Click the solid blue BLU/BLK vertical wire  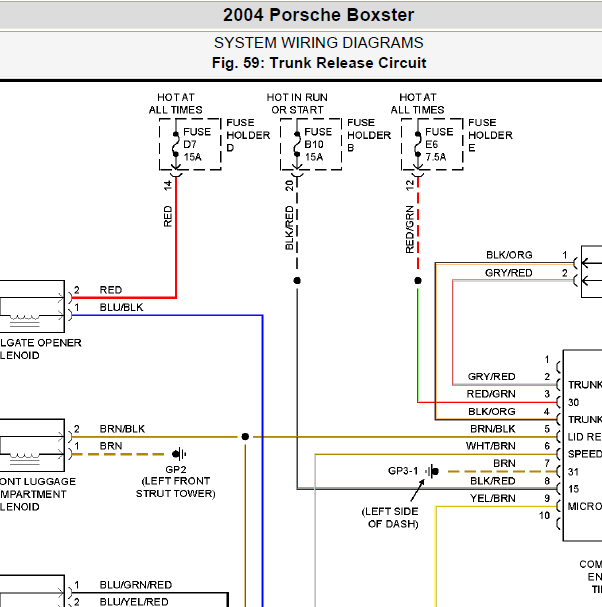262,461
